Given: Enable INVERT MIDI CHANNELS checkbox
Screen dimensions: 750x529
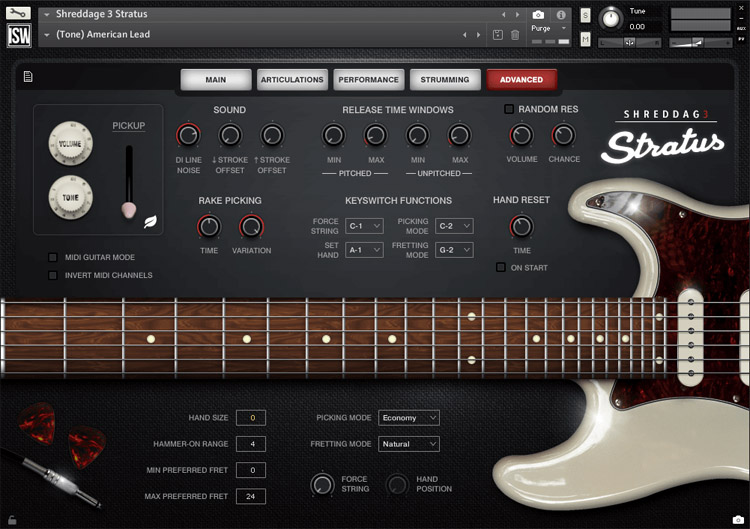Looking at the screenshot, I should [53, 275].
